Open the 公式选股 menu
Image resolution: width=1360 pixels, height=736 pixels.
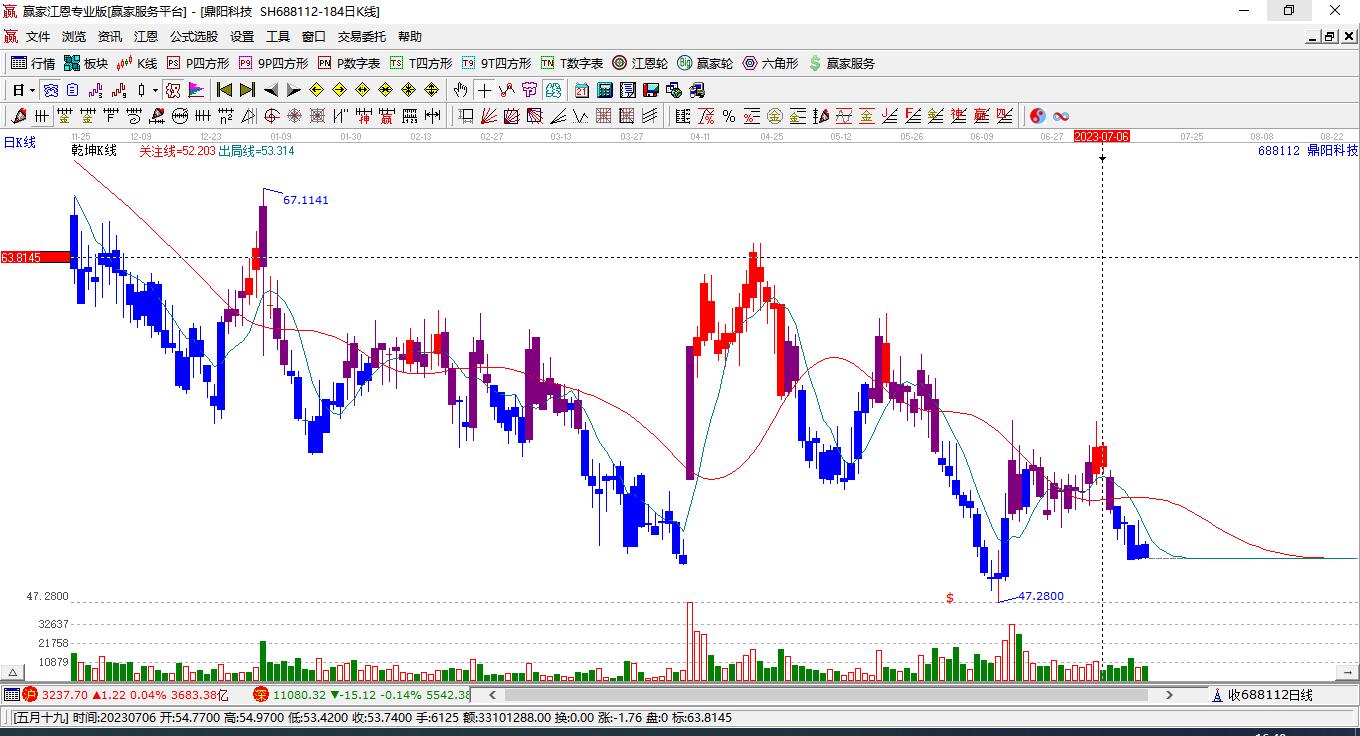(x=194, y=36)
